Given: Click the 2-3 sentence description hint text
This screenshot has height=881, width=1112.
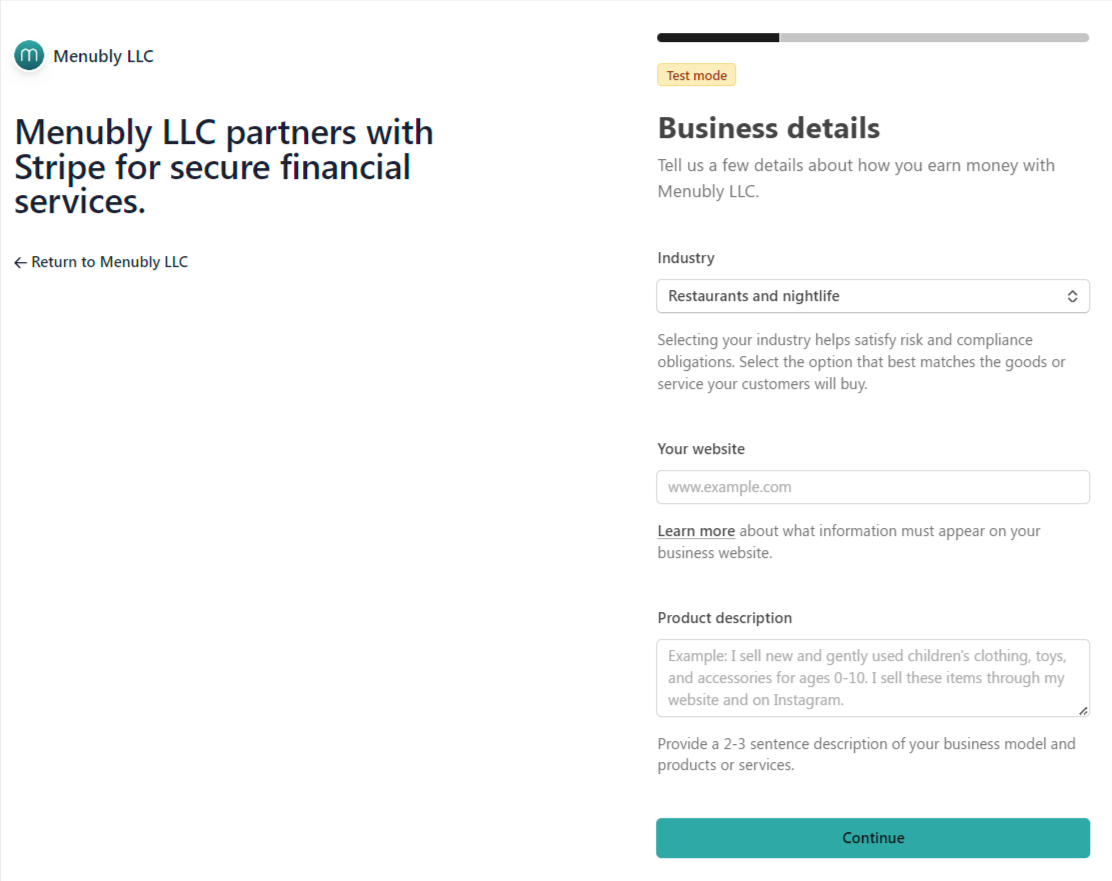Looking at the screenshot, I should pos(866,754).
